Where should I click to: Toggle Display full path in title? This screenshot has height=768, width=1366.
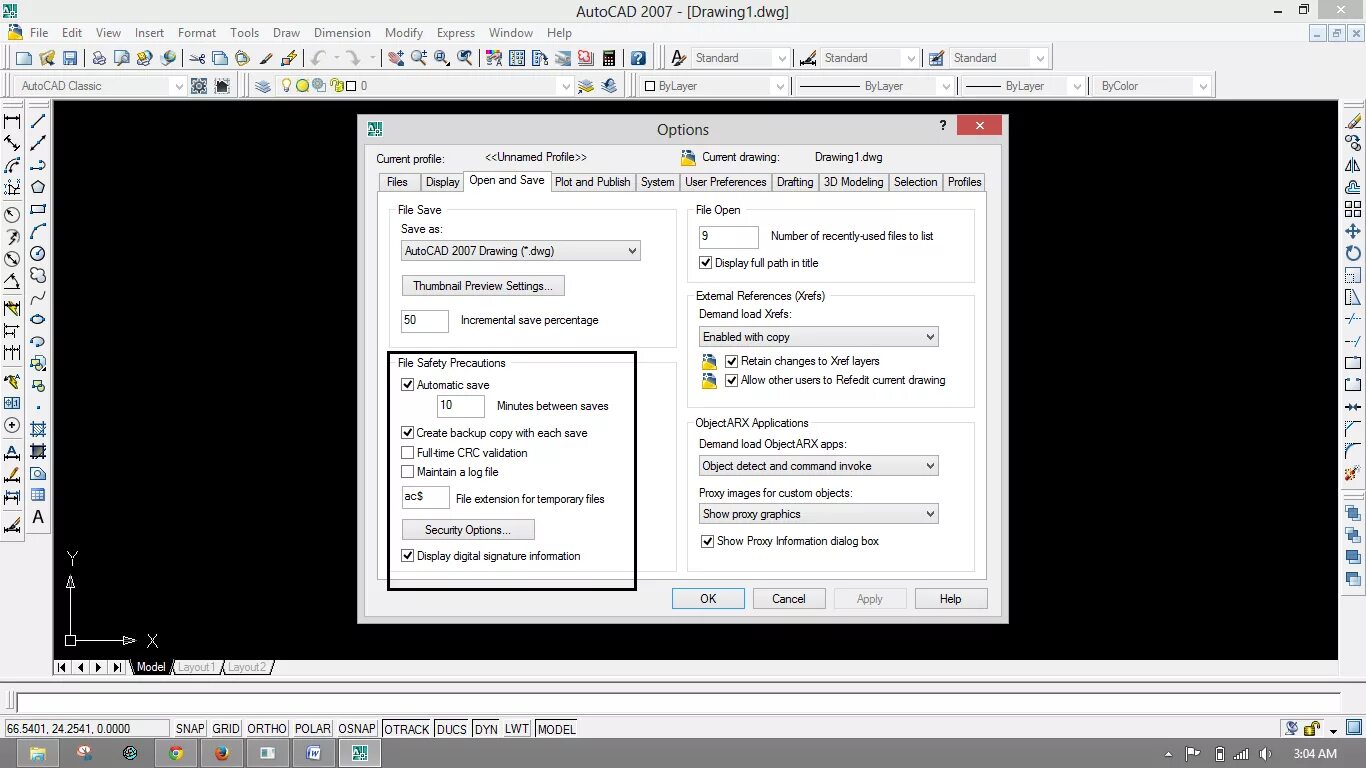tap(706, 263)
